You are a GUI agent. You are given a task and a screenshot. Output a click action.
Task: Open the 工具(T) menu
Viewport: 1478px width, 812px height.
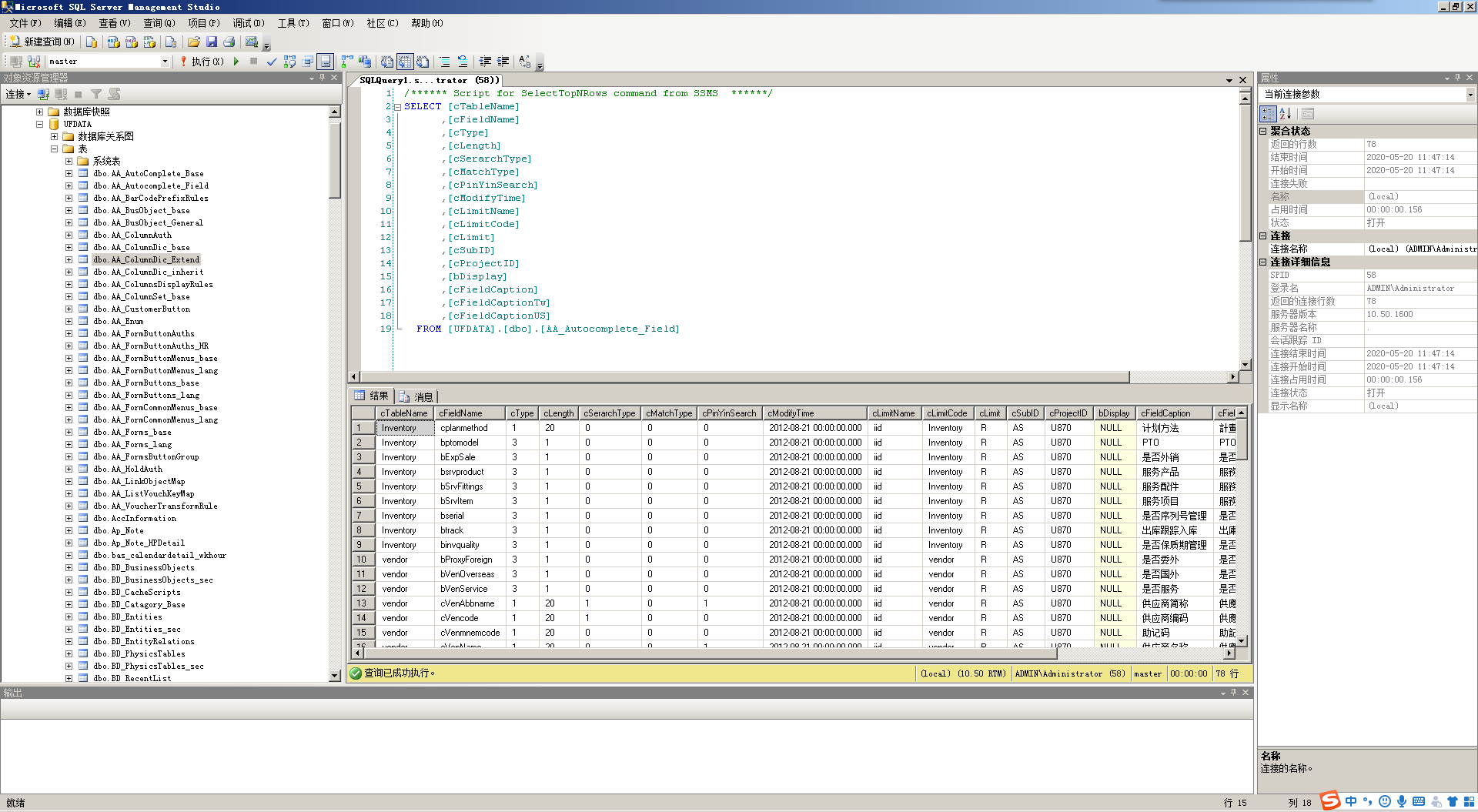(x=293, y=23)
